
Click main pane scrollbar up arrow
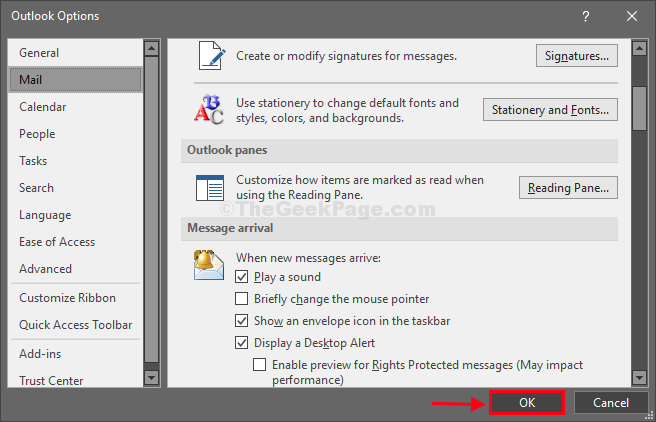tap(639, 48)
